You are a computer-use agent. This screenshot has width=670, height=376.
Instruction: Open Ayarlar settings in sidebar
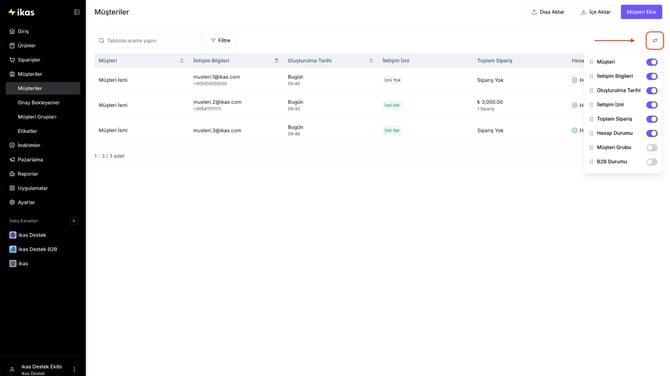click(x=26, y=203)
